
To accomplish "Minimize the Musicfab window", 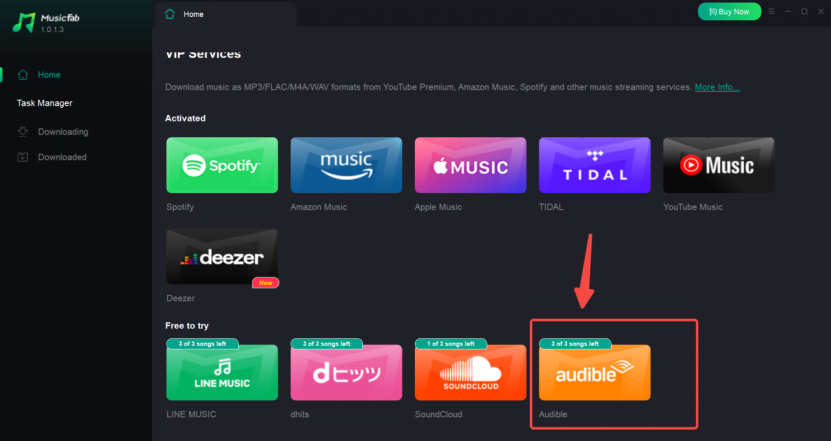I will (788, 12).
